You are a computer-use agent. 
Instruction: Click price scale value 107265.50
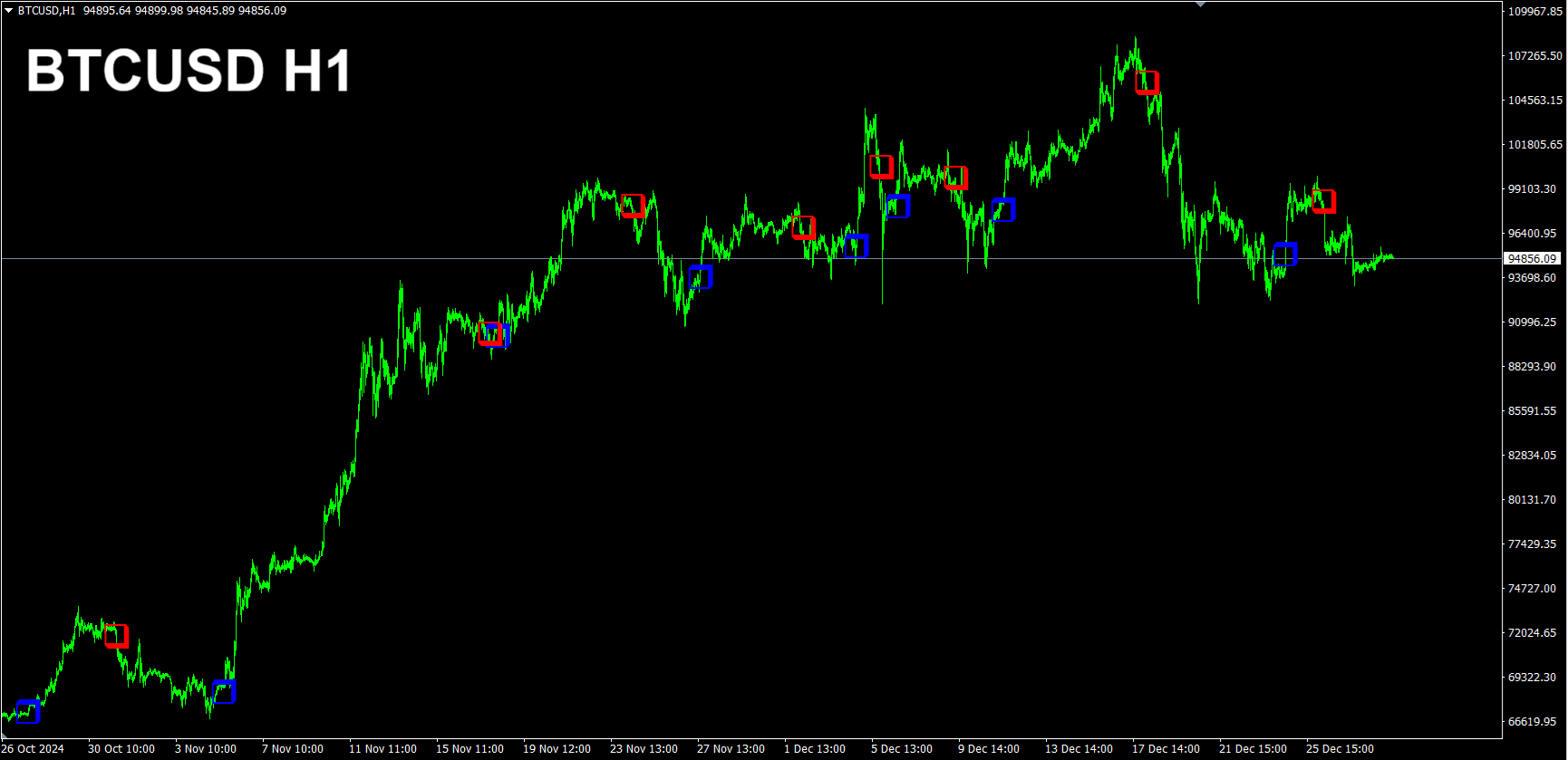1535,56
